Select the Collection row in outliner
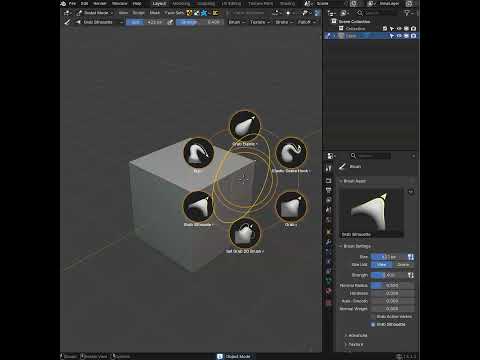Image resolution: width=480 pixels, height=360 pixels. pos(371,28)
